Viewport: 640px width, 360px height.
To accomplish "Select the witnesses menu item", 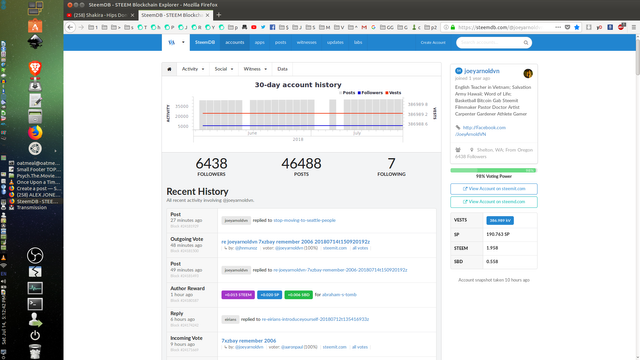I will [307, 42].
